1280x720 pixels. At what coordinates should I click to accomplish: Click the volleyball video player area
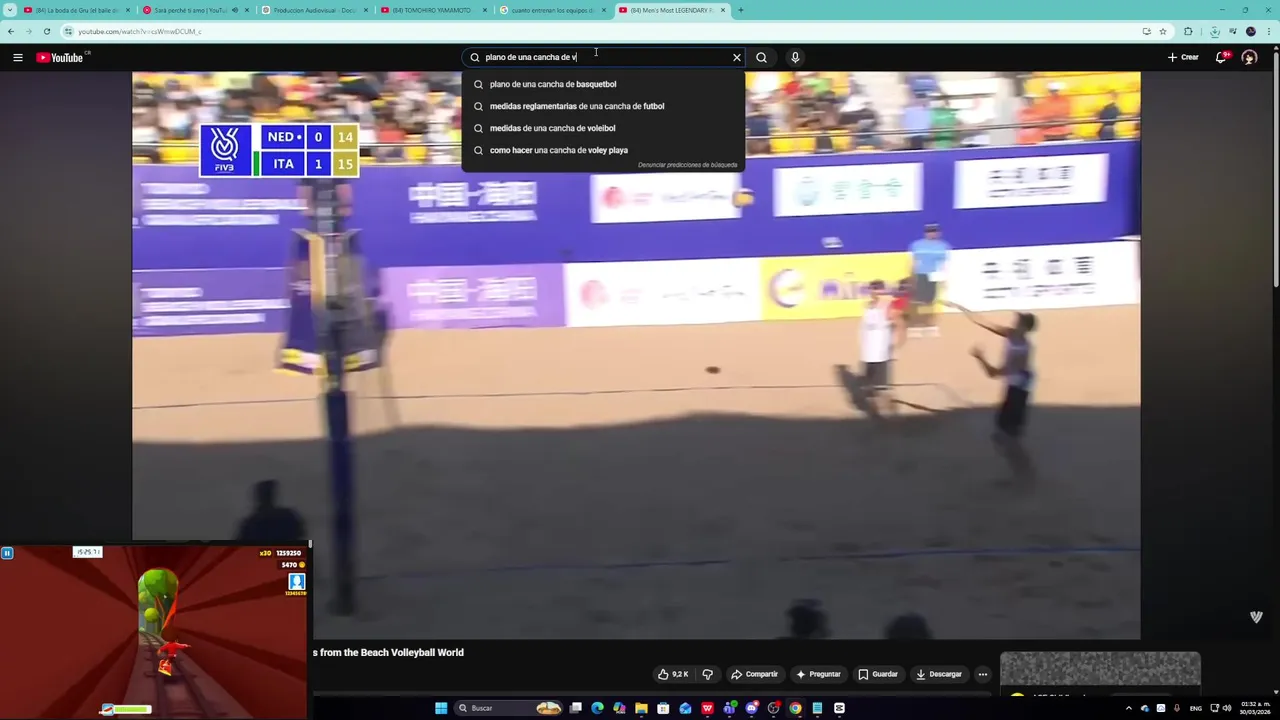coord(636,355)
